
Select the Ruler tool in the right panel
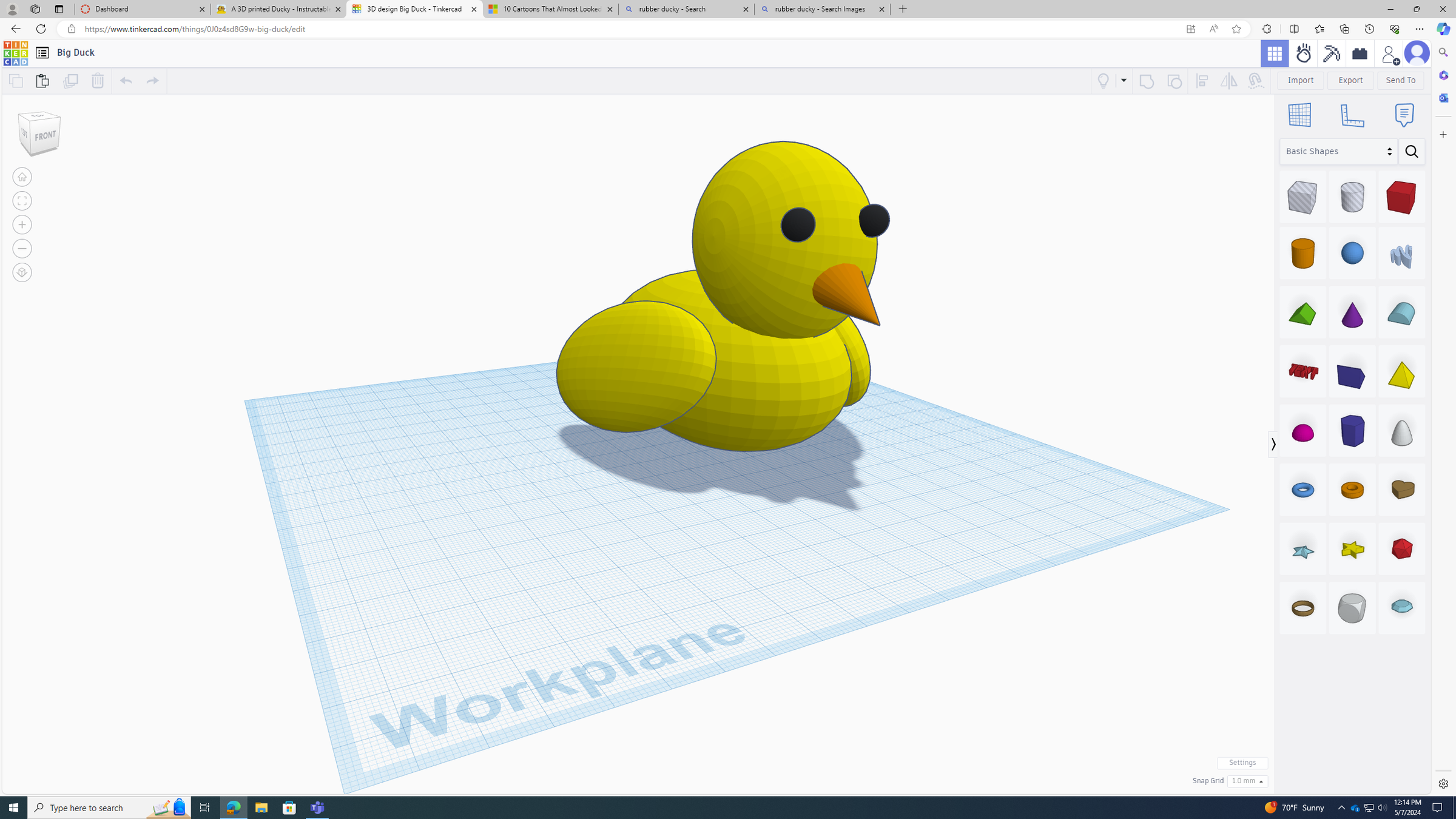click(x=1352, y=115)
